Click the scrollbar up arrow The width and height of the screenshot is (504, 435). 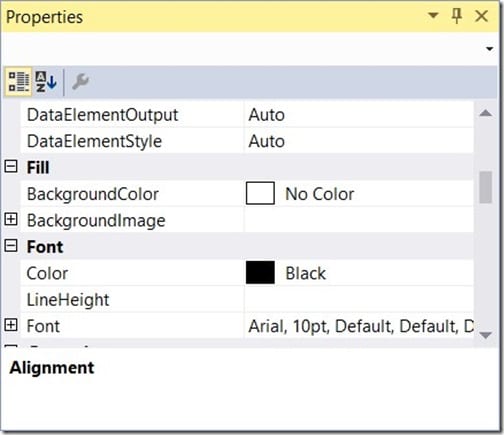click(486, 113)
